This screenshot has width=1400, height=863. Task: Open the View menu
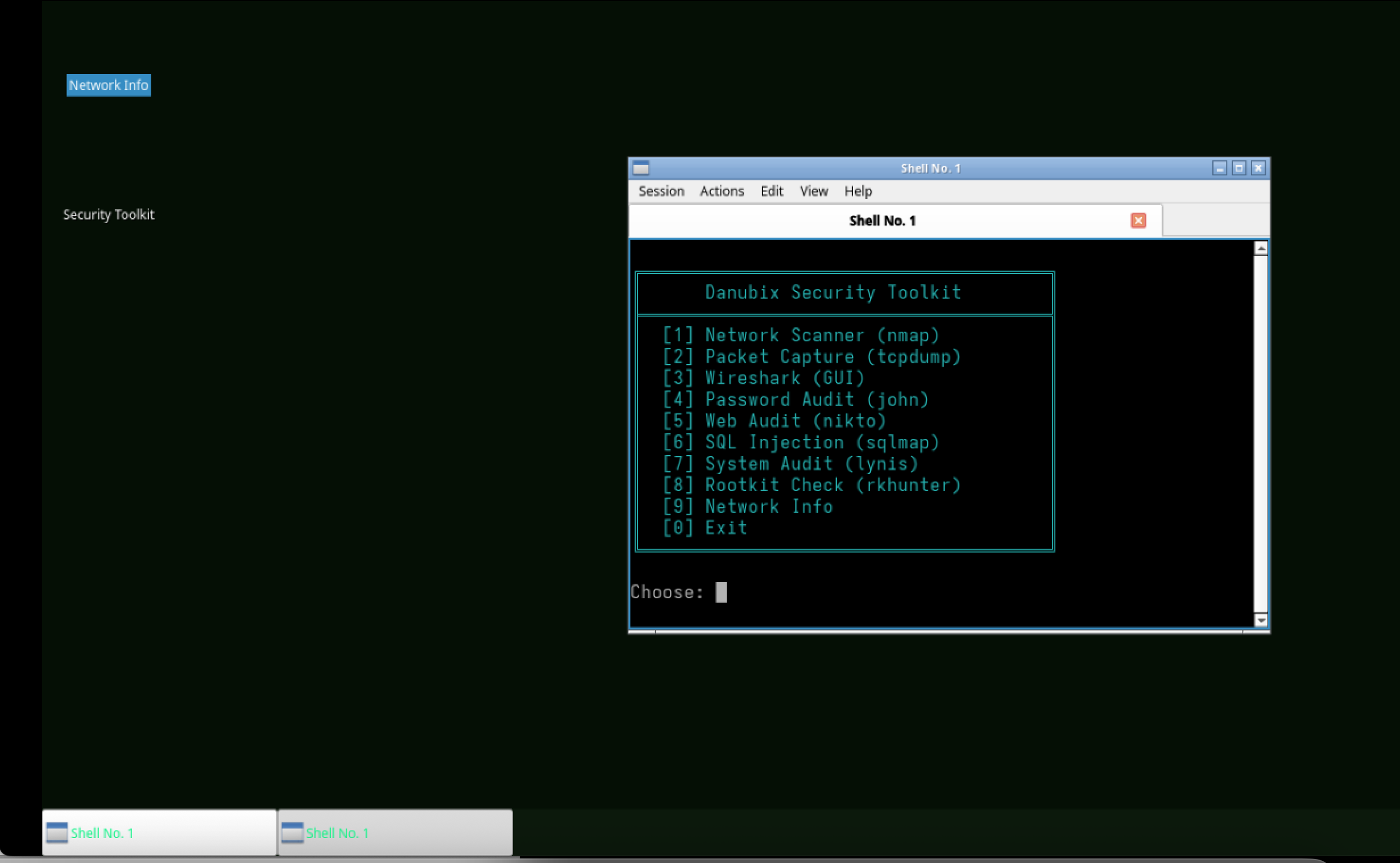pos(813,191)
